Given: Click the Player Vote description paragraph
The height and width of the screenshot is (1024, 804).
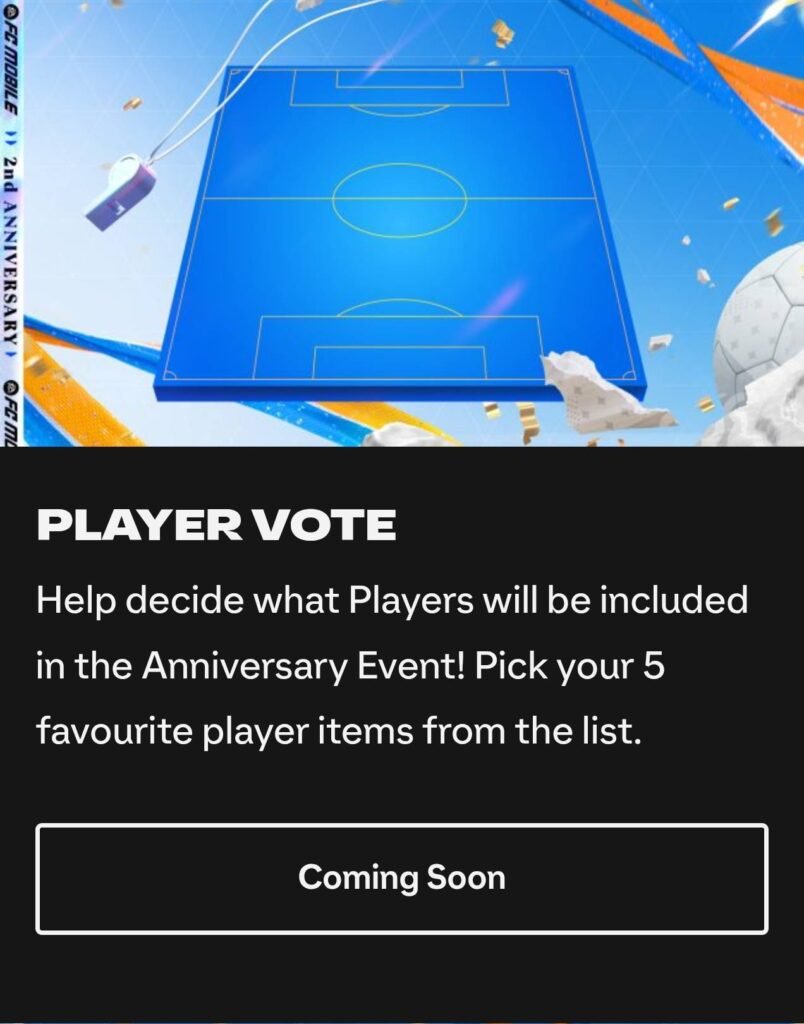Looking at the screenshot, I should pyautogui.click(x=392, y=665).
